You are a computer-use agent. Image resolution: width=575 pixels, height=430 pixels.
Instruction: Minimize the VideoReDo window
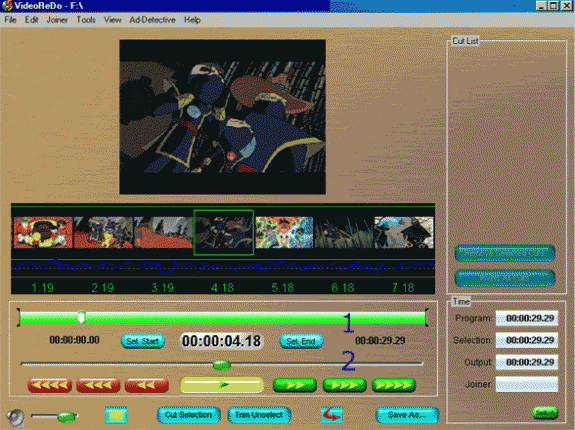pyautogui.click(x=541, y=5)
